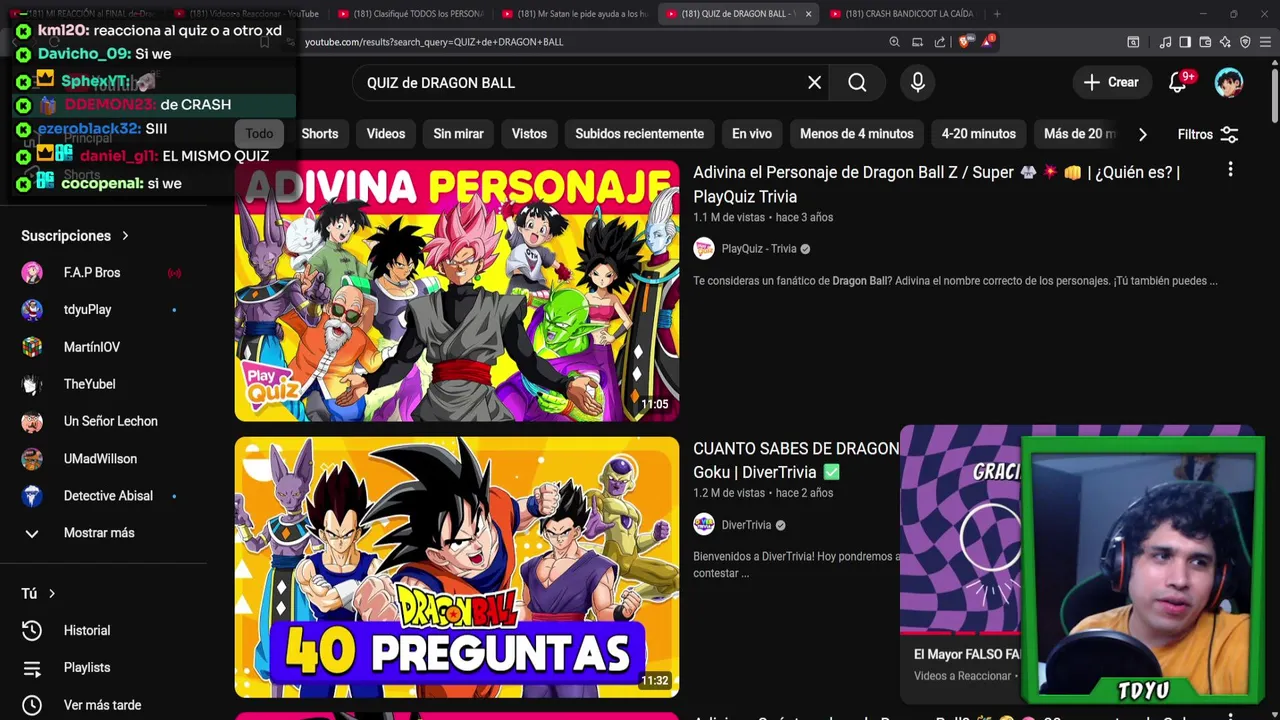Clear the search box with the X icon
The height and width of the screenshot is (720, 1280).
click(x=814, y=83)
